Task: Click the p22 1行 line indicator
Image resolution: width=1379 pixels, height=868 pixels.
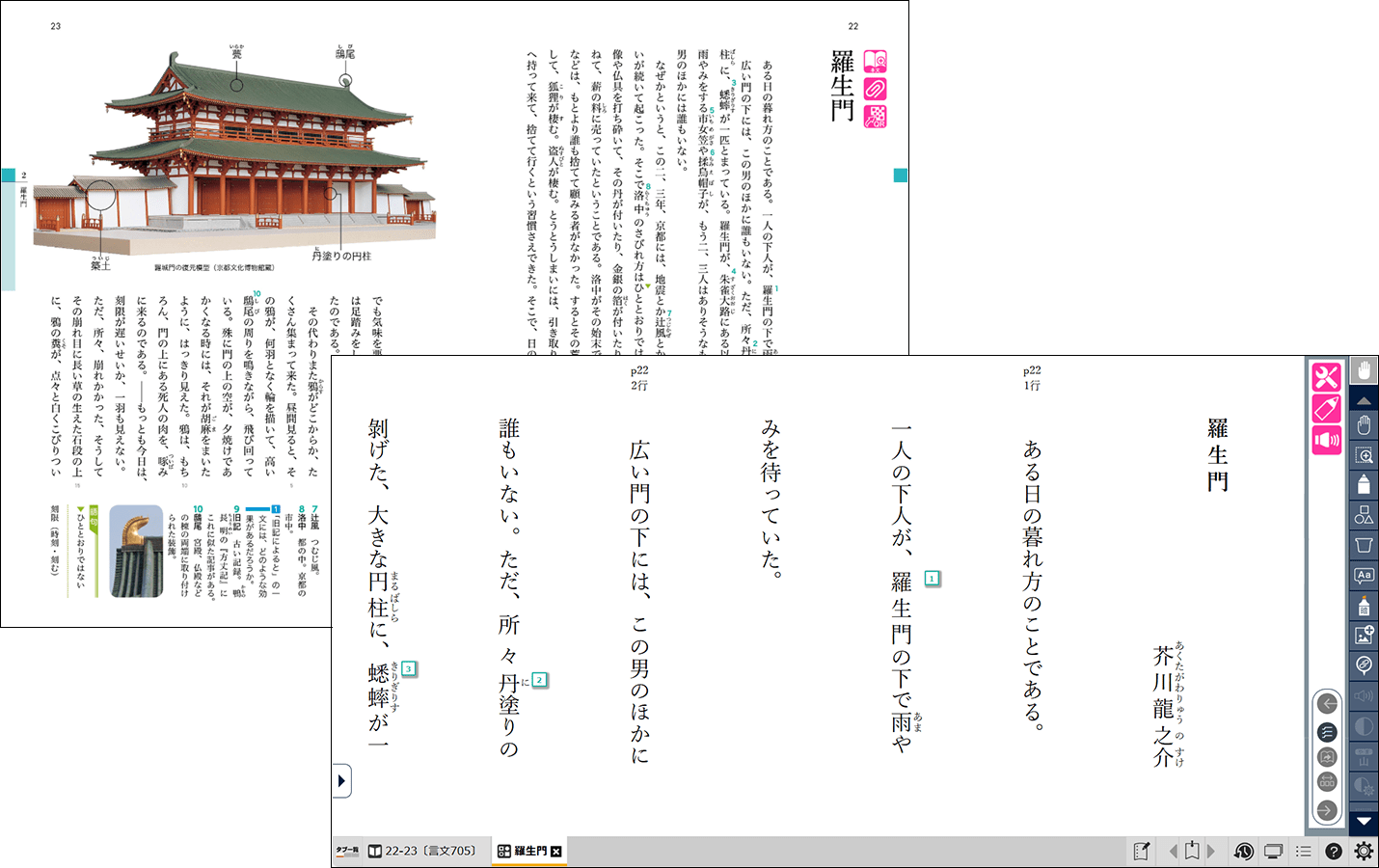Action: point(1032,377)
